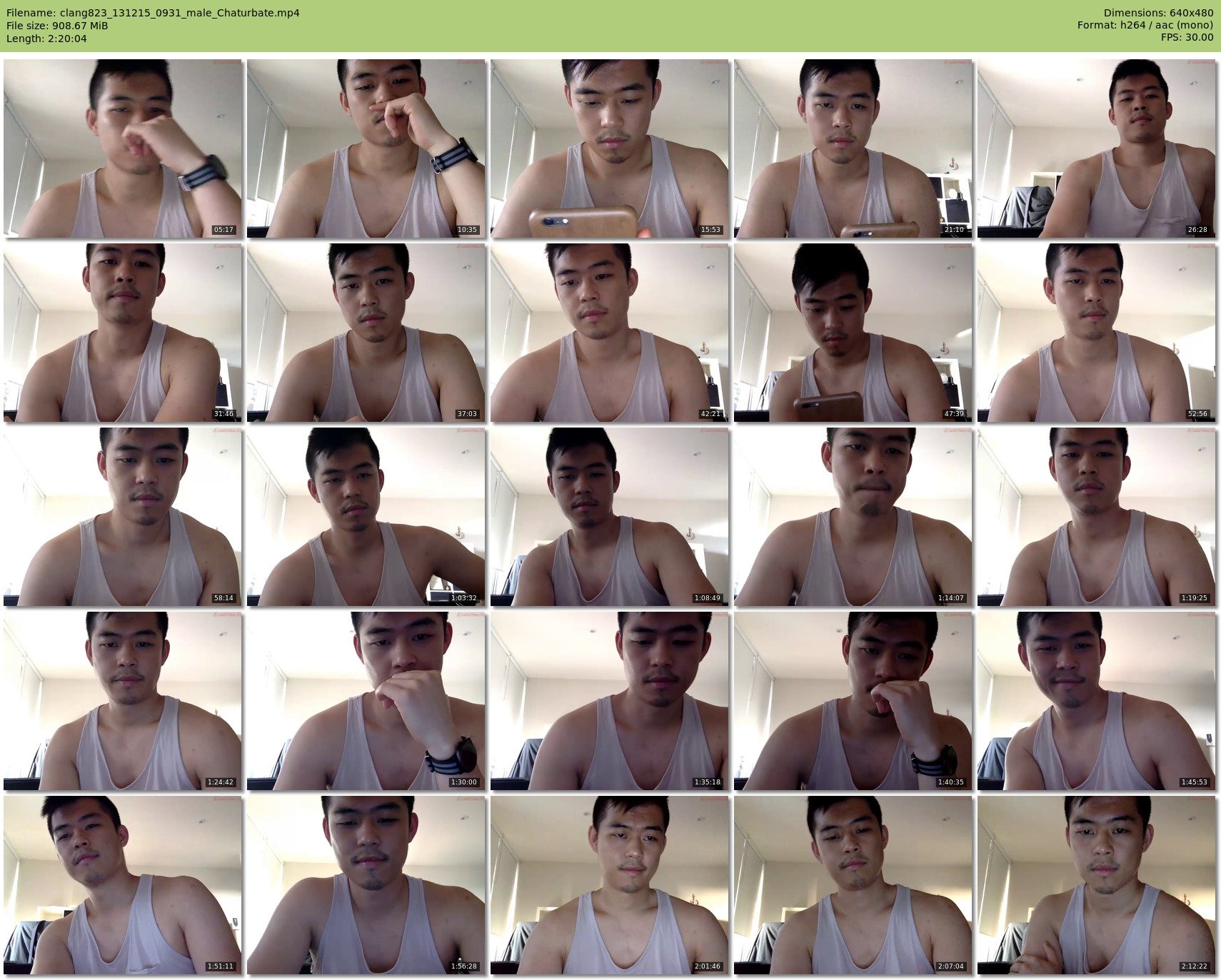The image size is (1221, 980).
Task: View the frame stamped 2:12:22
Action: point(1096,885)
